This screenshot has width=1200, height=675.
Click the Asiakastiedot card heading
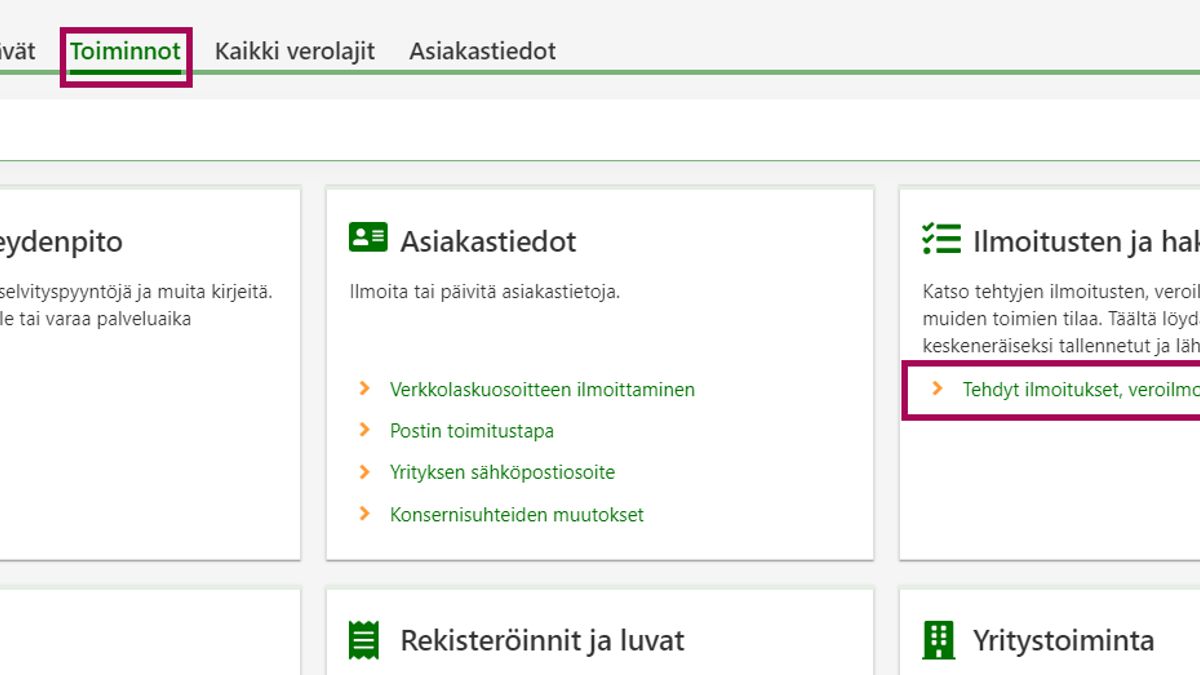[x=488, y=241]
